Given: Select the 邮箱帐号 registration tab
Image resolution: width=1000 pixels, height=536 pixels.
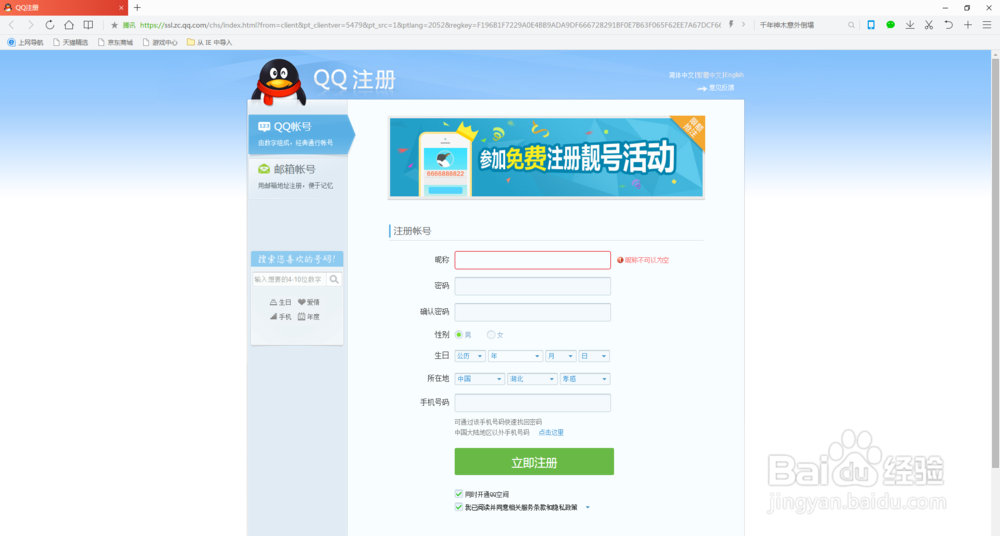Looking at the screenshot, I should pos(298,177).
